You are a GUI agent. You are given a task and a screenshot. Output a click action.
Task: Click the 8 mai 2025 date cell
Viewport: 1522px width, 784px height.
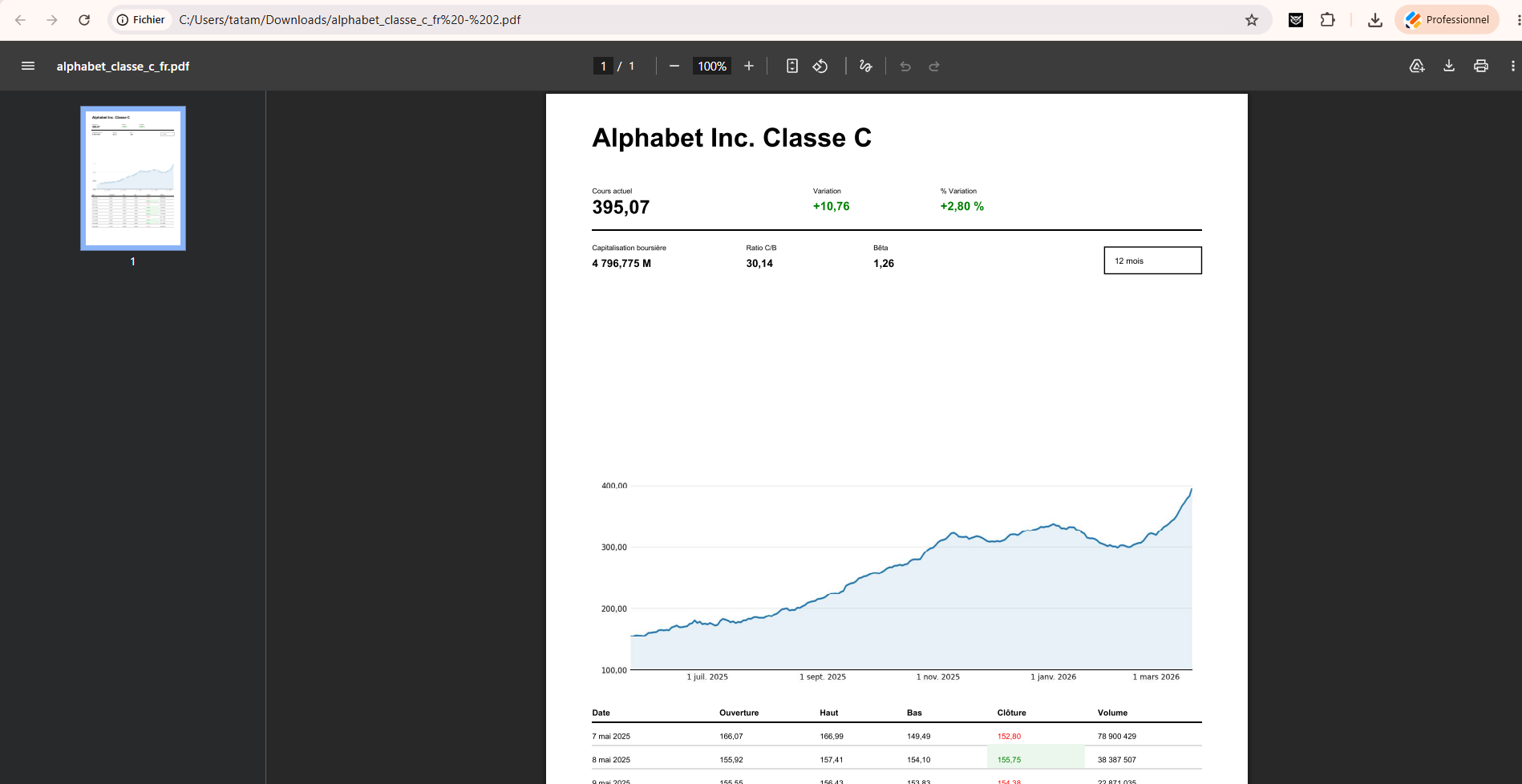[611, 760]
